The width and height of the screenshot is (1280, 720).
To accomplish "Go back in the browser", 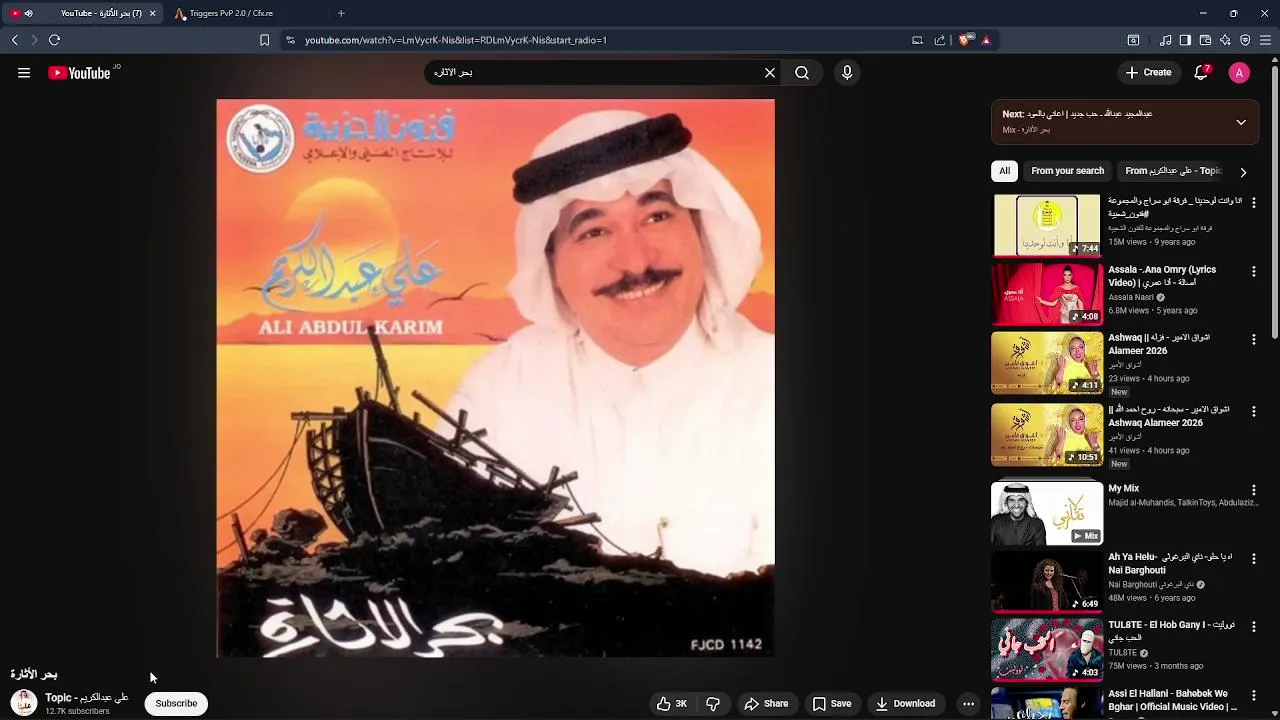I will click(x=14, y=40).
